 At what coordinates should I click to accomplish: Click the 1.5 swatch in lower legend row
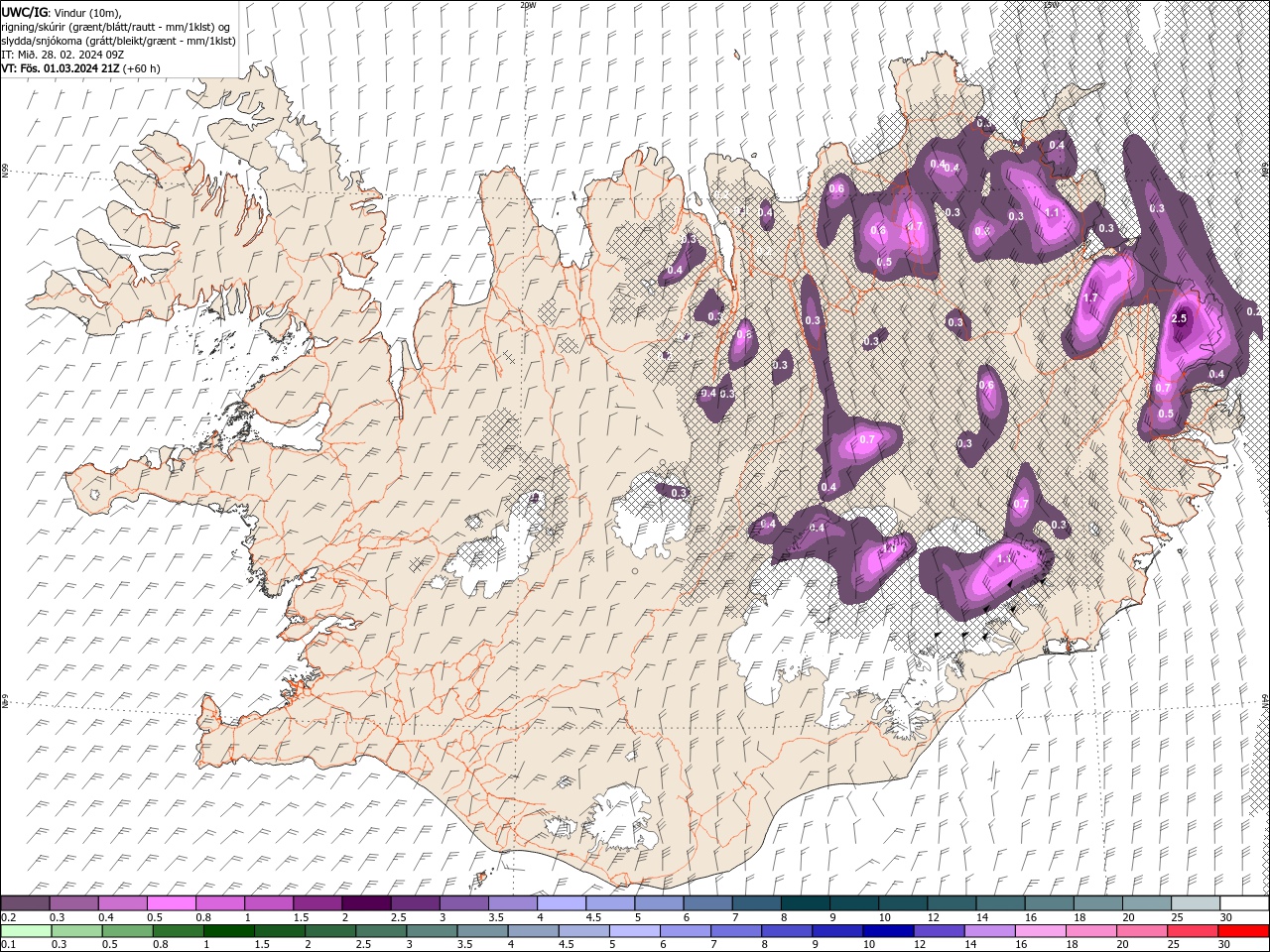[280, 931]
